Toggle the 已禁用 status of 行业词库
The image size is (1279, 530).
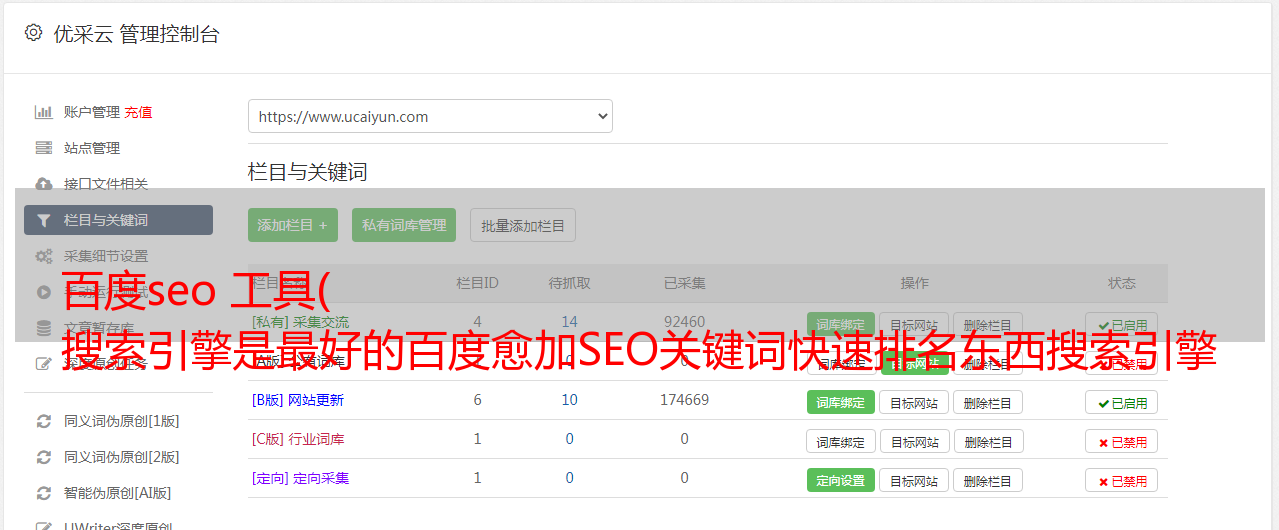click(x=1122, y=441)
